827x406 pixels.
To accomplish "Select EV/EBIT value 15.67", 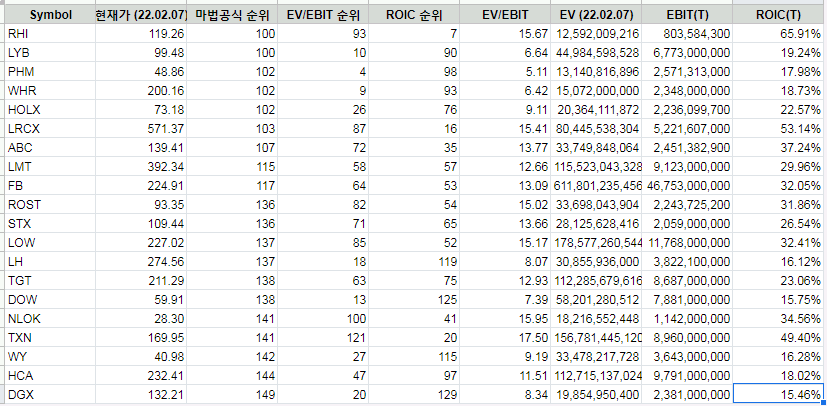I will (x=505, y=34).
